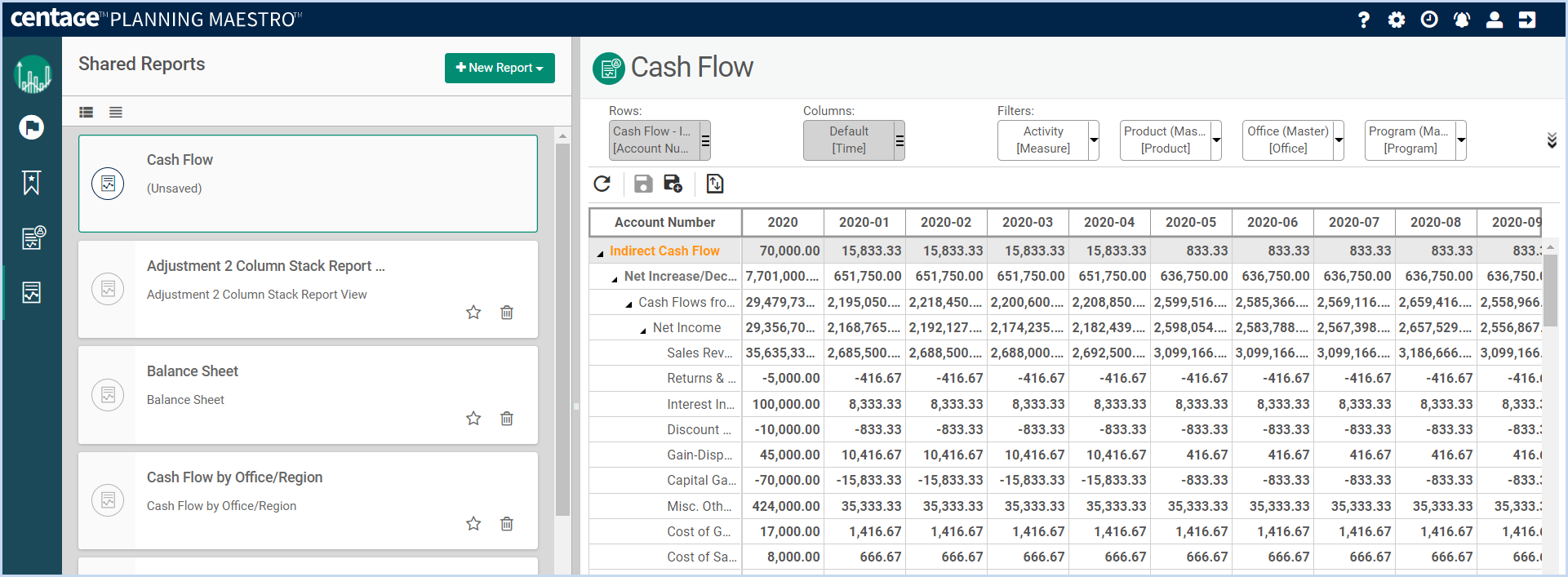Open the Balance Sheet report card
Screen dimensions: 1568x577
pos(308,395)
